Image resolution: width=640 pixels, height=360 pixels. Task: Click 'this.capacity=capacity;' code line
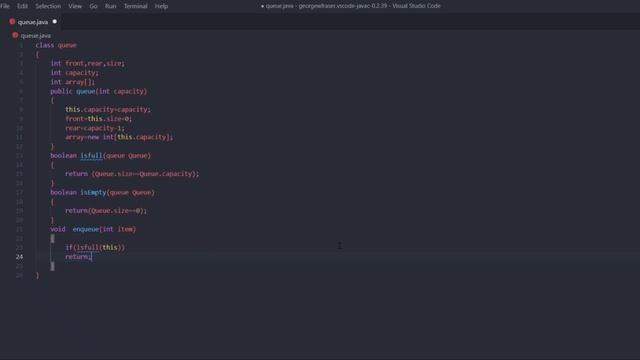pos(108,109)
